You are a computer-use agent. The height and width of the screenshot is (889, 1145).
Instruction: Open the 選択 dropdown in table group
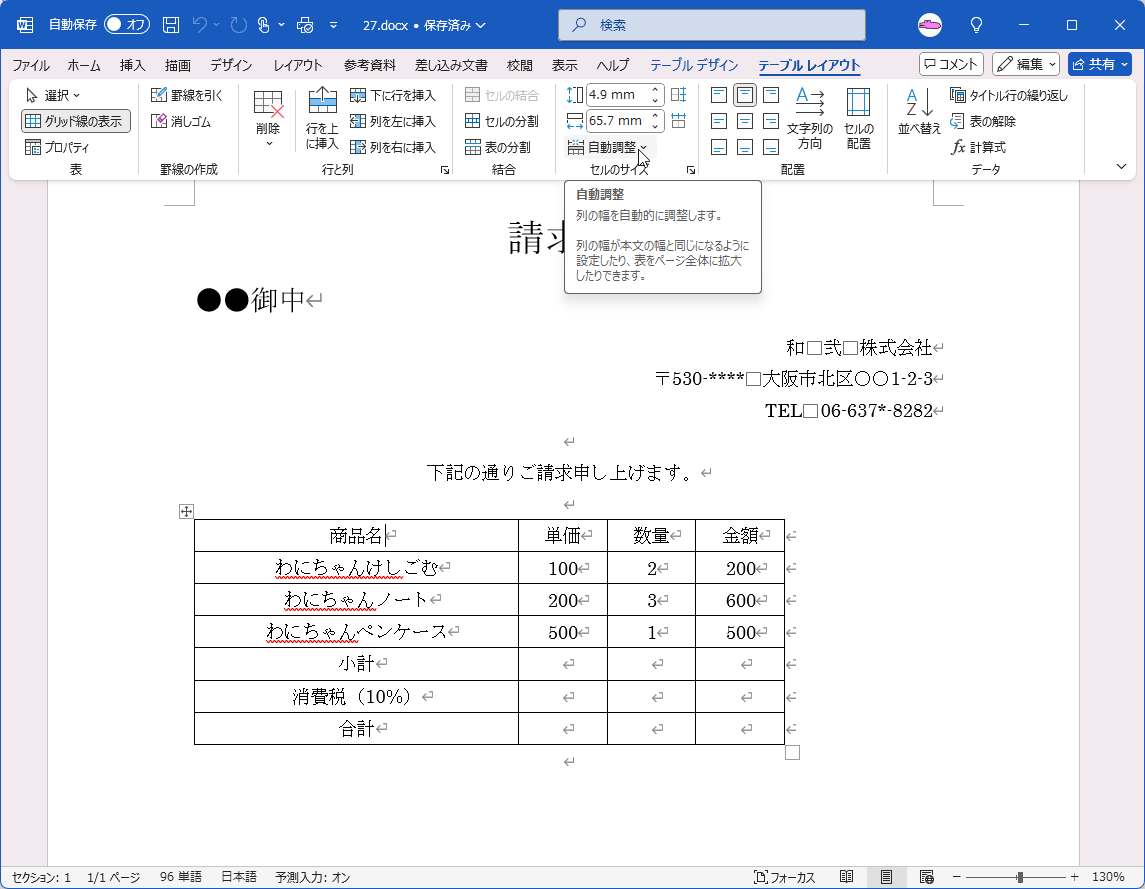click(53, 95)
